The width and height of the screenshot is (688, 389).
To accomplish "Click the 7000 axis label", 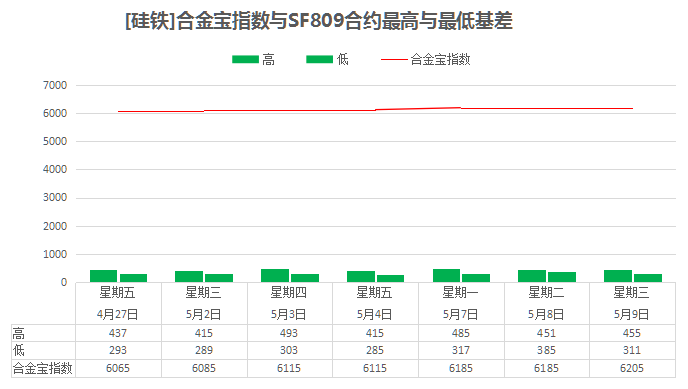I will [x=55, y=85].
